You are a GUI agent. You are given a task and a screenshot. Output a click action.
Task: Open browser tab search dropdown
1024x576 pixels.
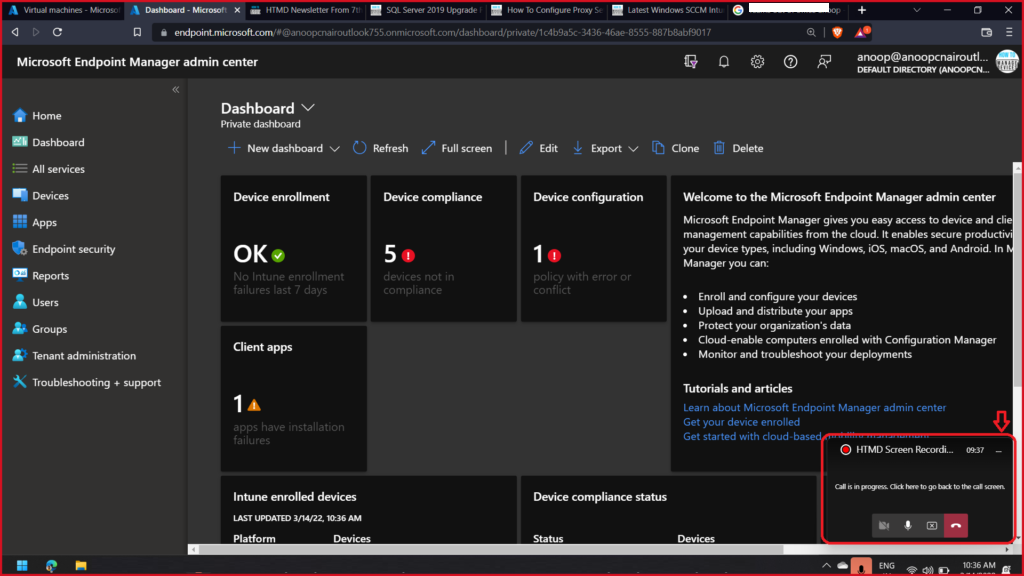pyautogui.click(x=917, y=10)
